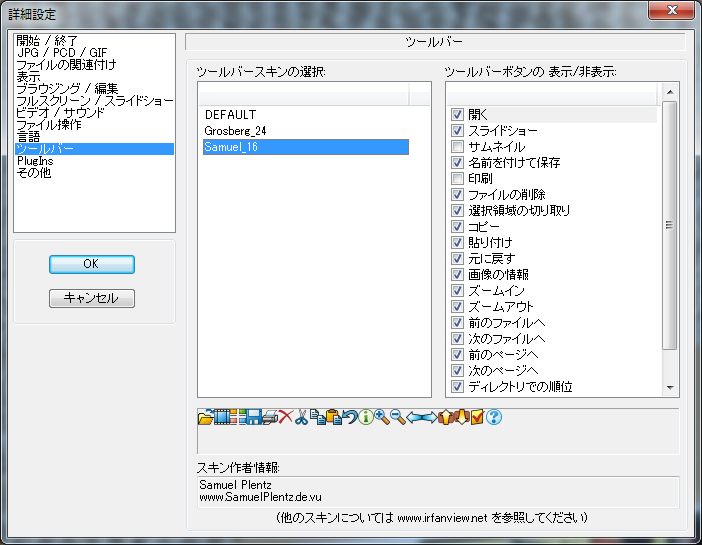
Task: Click the up arrow previous page icon
Action: point(445,417)
